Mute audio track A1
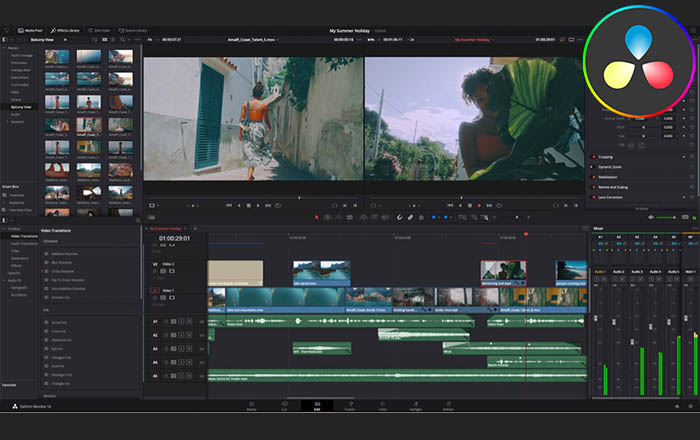The width and height of the screenshot is (700, 440). tap(189, 321)
